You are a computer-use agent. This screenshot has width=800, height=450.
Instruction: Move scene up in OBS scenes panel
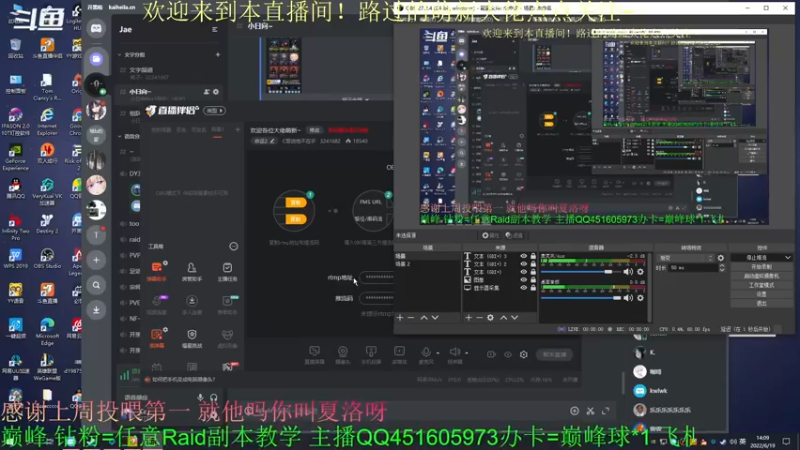coord(424,317)
